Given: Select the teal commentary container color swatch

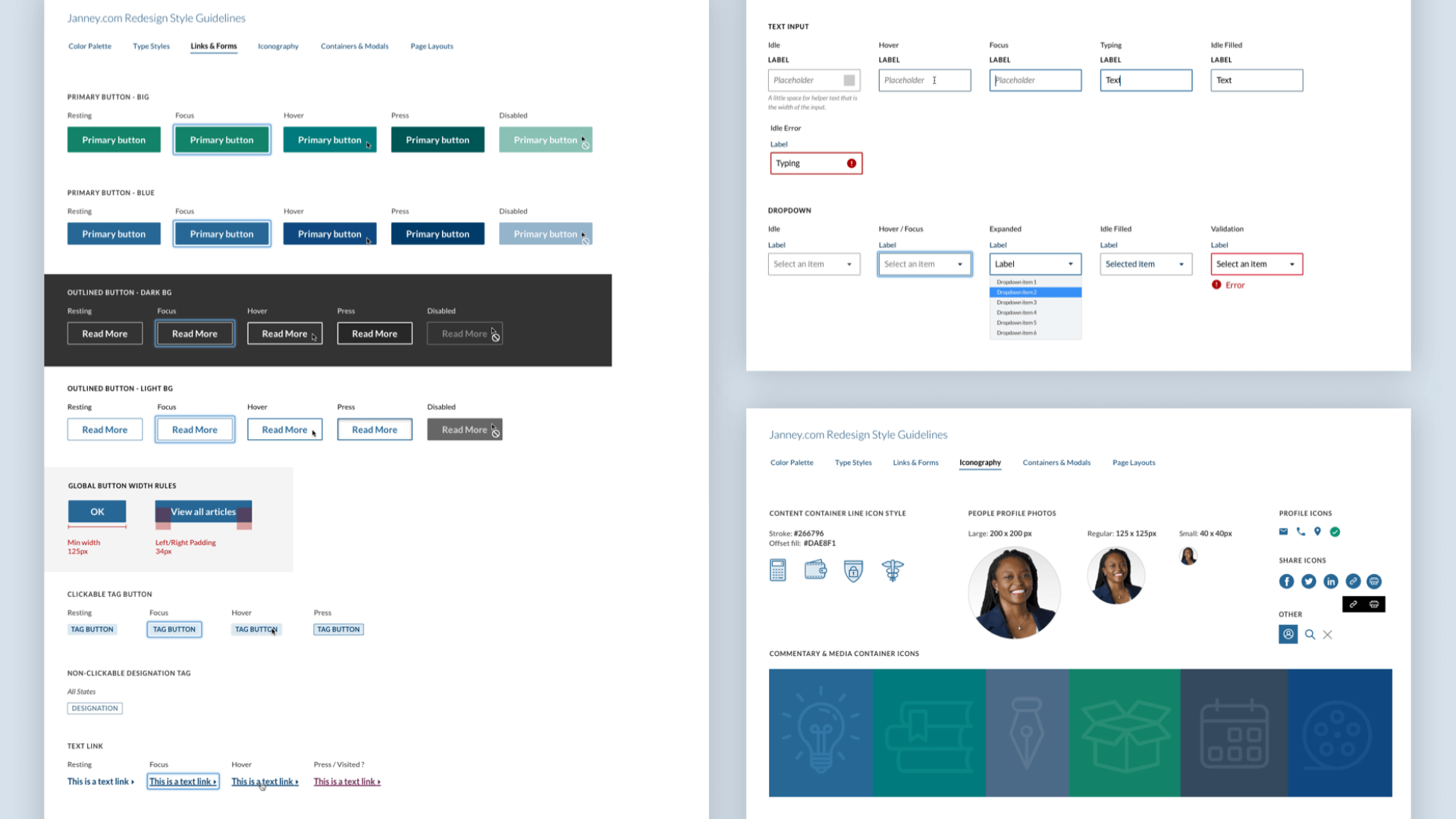Looking at the screenshot, I should pos(929,732).
